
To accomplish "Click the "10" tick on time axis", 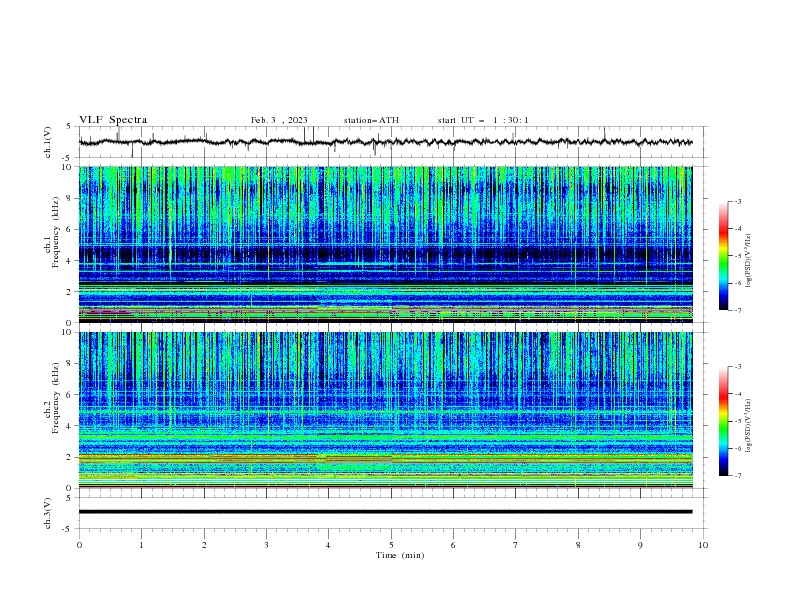I will [x=703, y=545].
